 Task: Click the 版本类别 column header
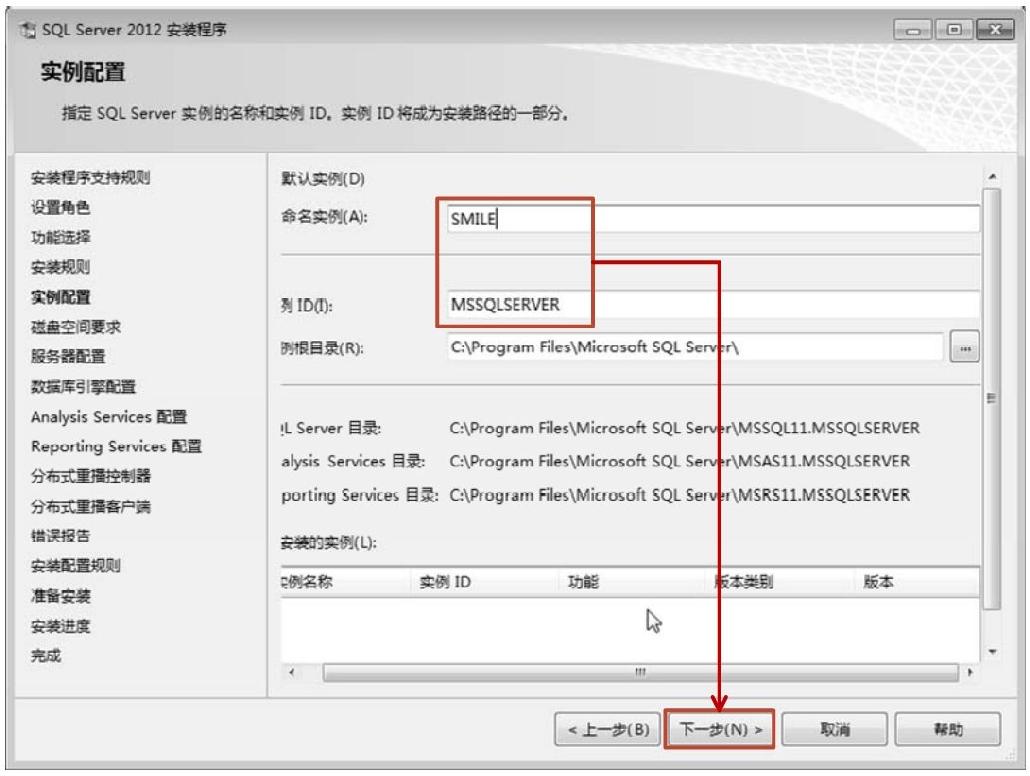coord(781,582)
